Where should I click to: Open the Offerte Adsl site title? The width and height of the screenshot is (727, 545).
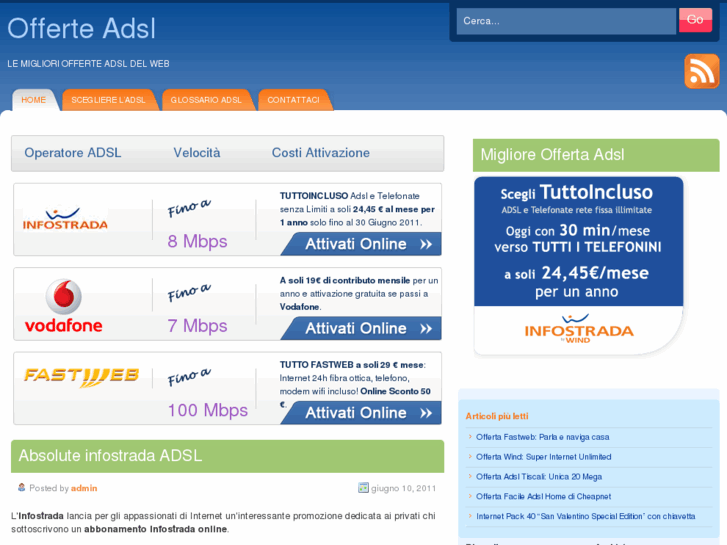click(x=82, y=28)
